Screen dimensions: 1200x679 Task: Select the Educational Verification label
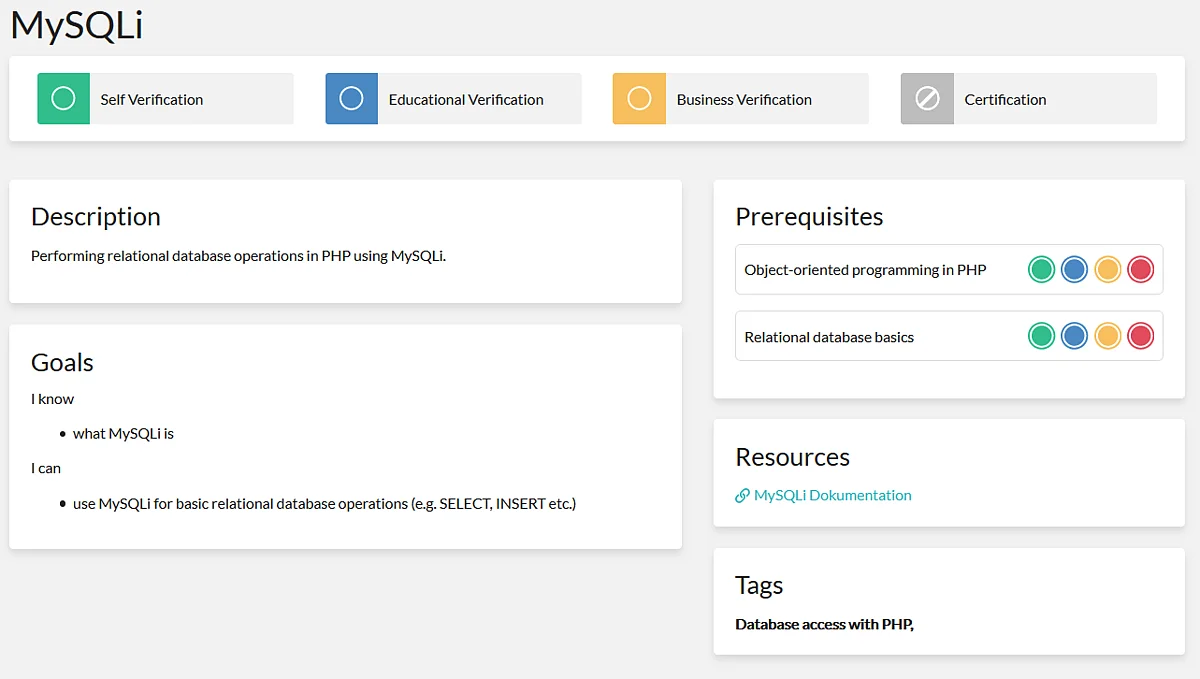pyautogui.click(x=466, y=100)
